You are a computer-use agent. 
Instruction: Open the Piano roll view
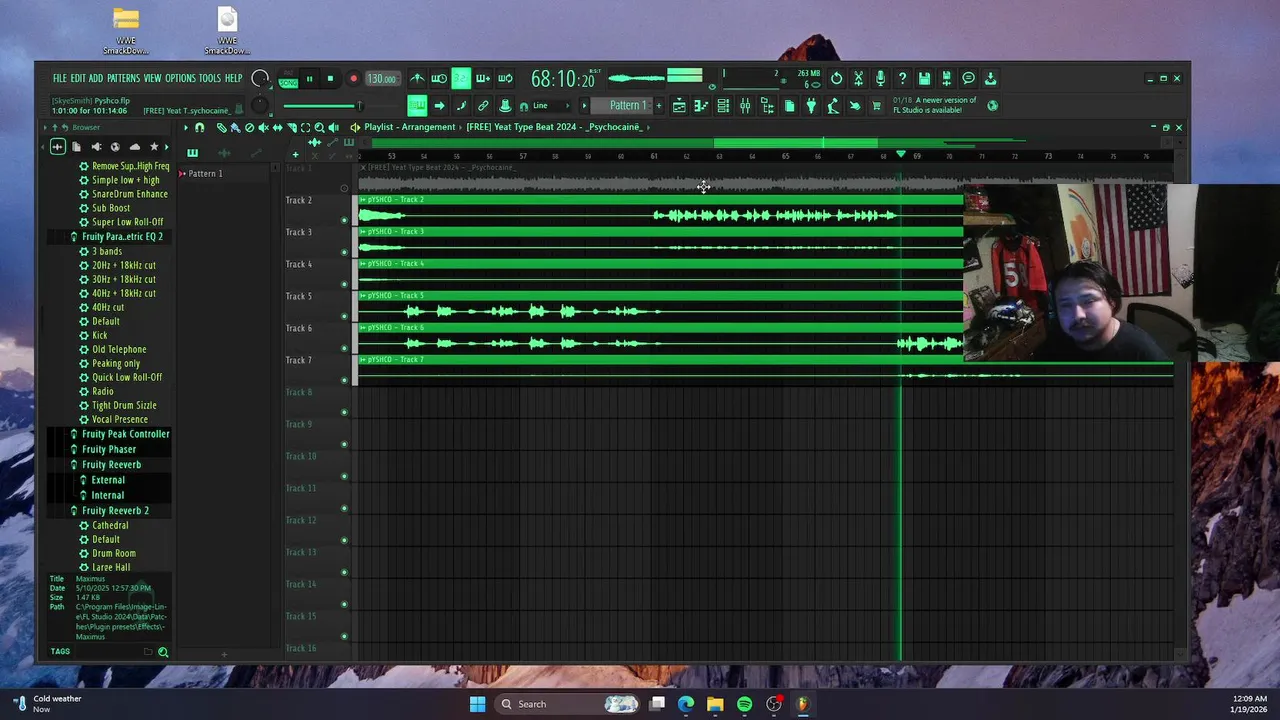pyautogui.click(x=701, y=105)
